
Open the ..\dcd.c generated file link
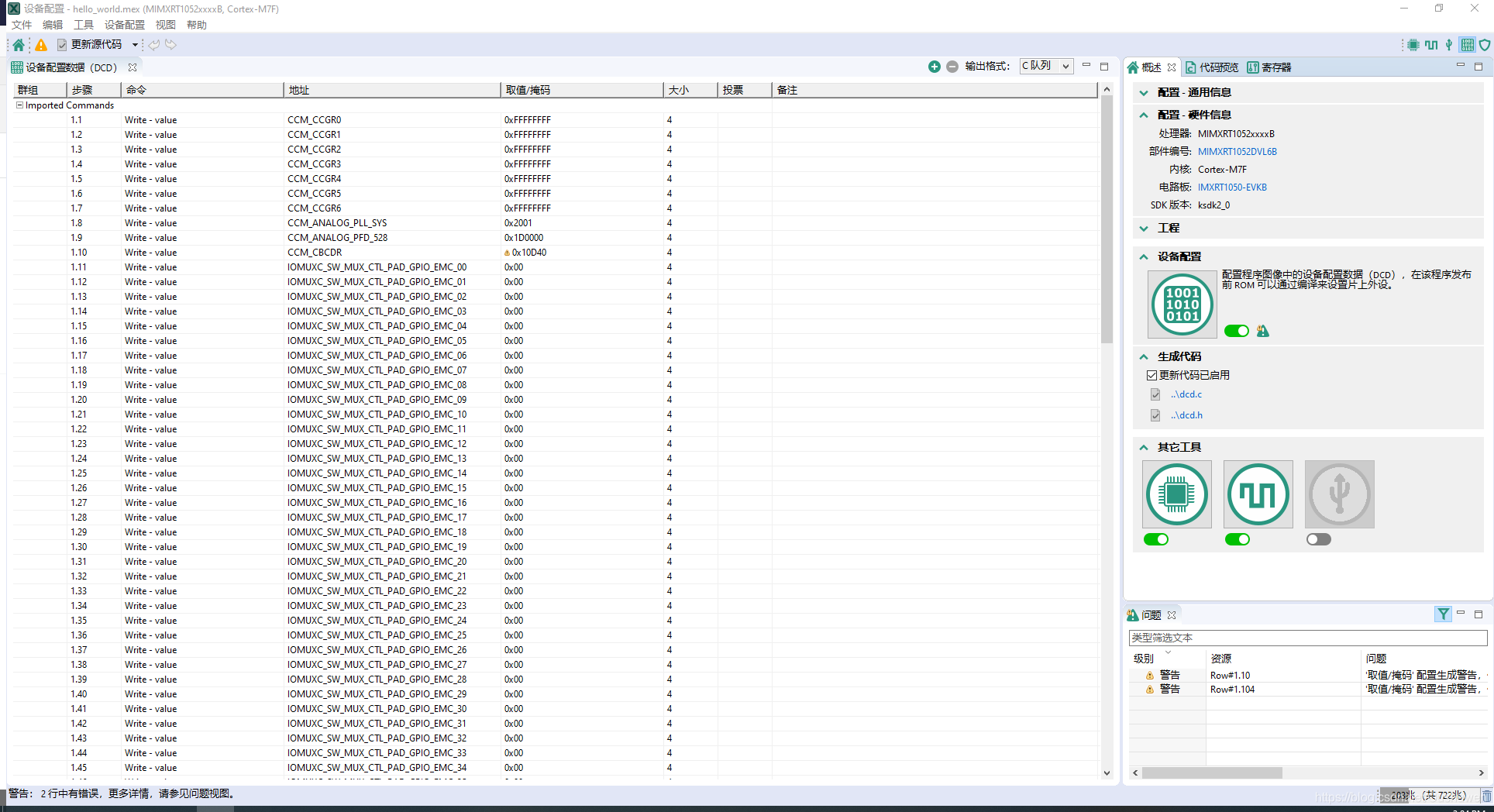pos(1186,394)
